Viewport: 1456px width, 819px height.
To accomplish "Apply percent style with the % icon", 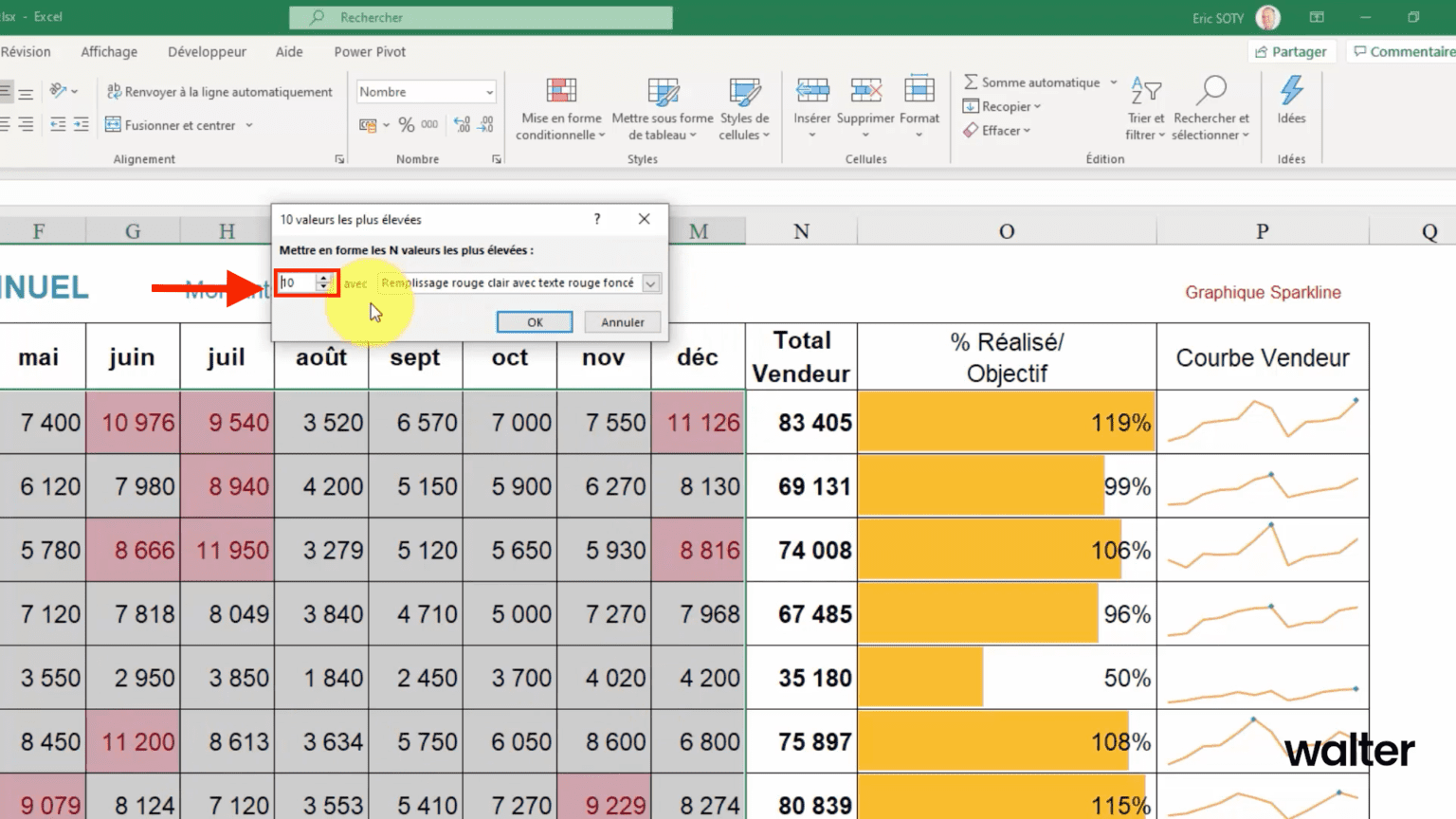I will pyautogui.click(x=407, y=125).
